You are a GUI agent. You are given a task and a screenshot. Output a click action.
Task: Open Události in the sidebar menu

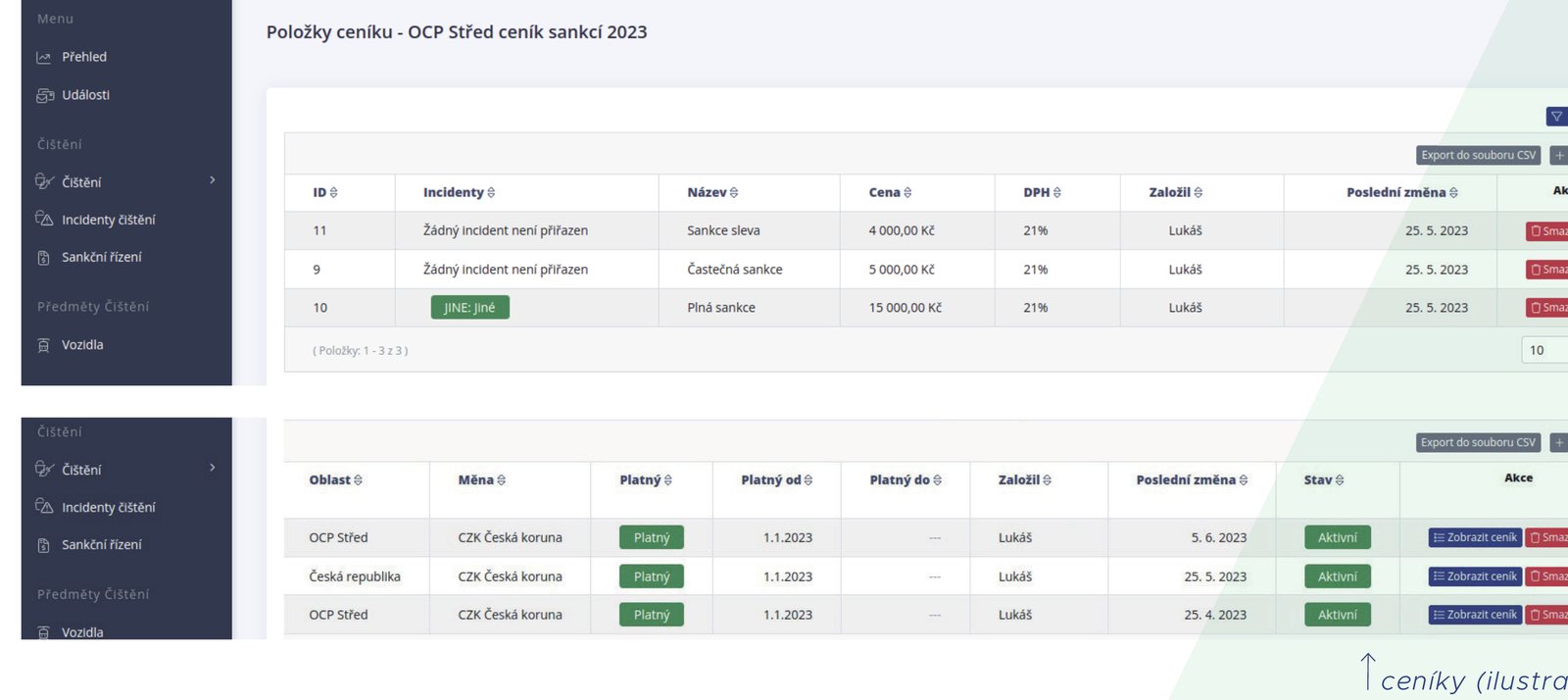(85, 95)
